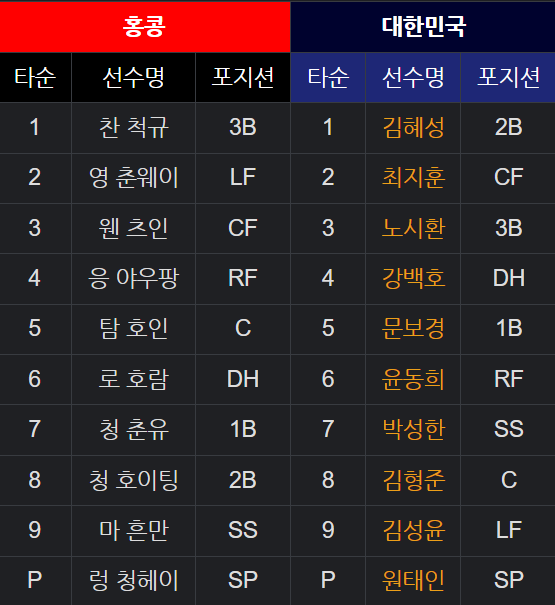Select DH position next to 강백호

point(508,278)
